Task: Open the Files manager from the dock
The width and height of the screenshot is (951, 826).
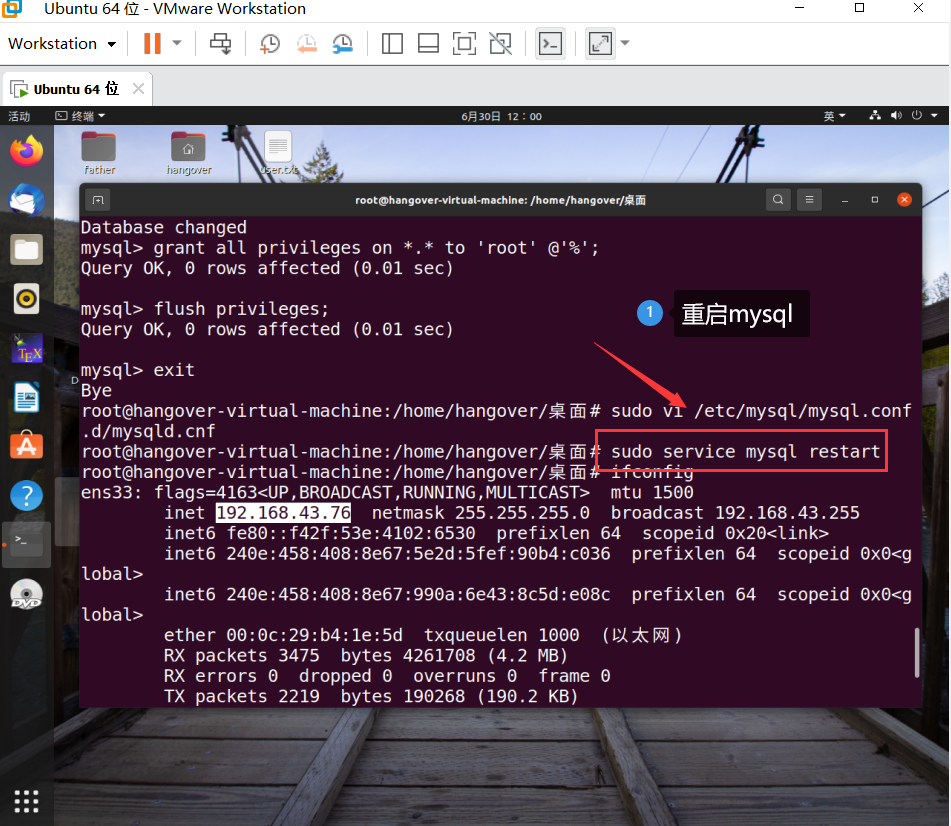Action: click(27, 249)
